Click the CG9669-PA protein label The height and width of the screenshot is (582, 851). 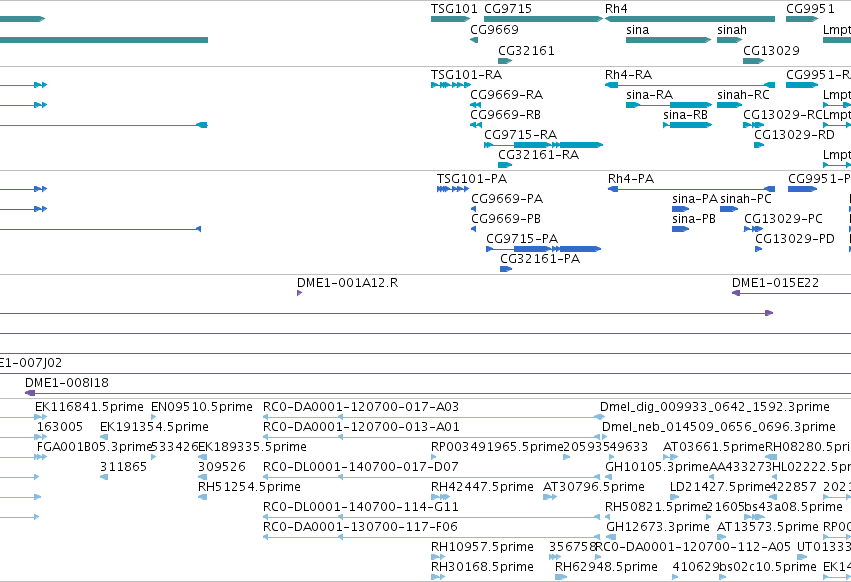[x=507, y=199]
